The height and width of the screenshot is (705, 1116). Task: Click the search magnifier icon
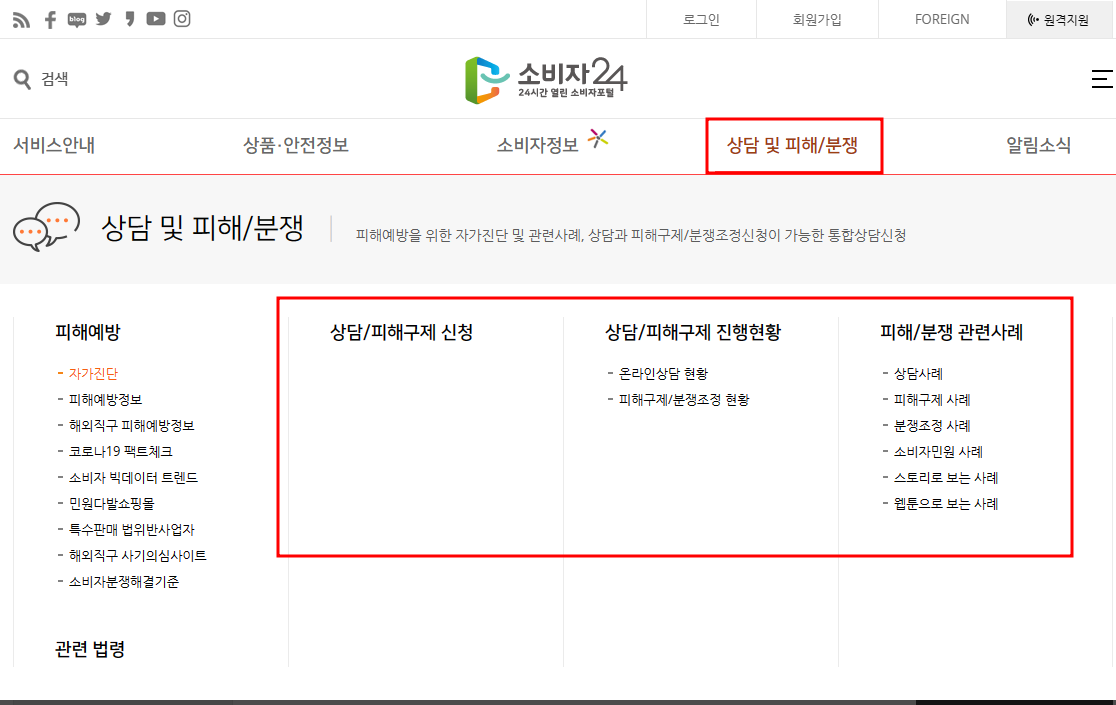(x=20, y=77)
